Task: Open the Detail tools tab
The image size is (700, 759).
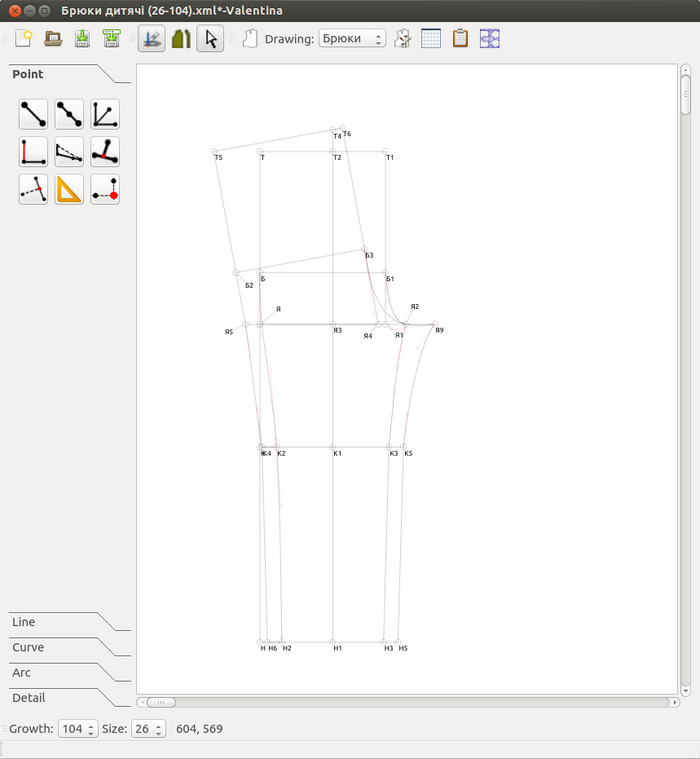Action: (29, 698)
